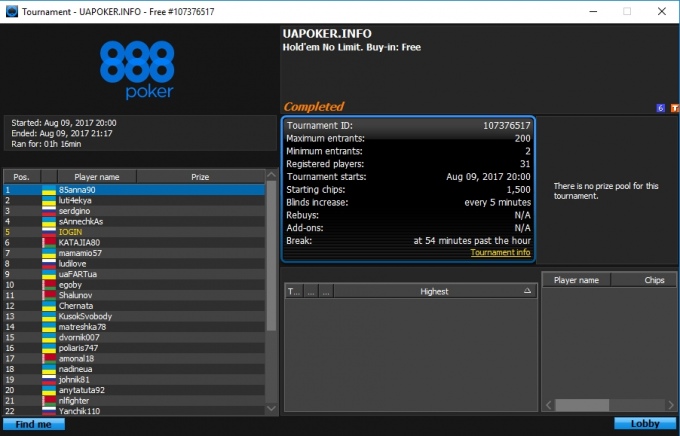Click the flag beside nlfighter
Screen dimensions: 680x436
point(49,400)
